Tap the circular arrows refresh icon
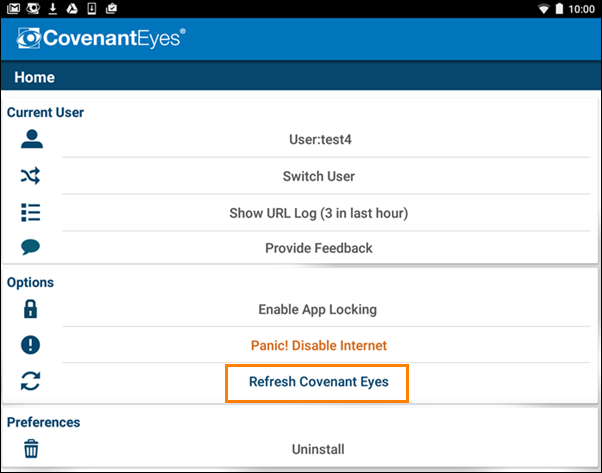 (x=30, y=381)
